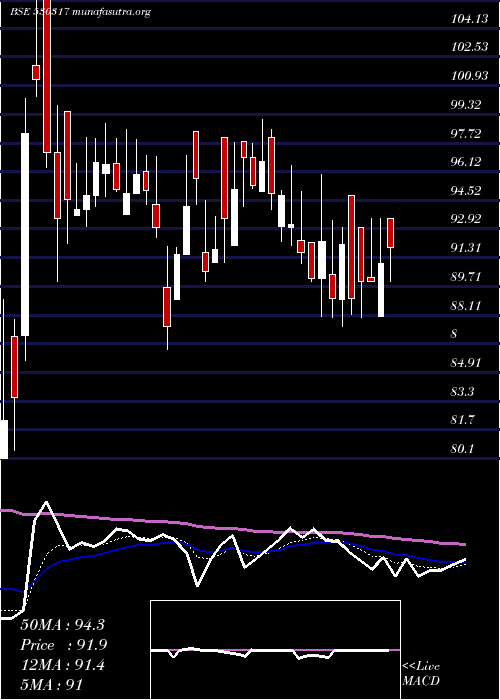Select the 12MA : 91.4 readout

[x=62, y=665]
